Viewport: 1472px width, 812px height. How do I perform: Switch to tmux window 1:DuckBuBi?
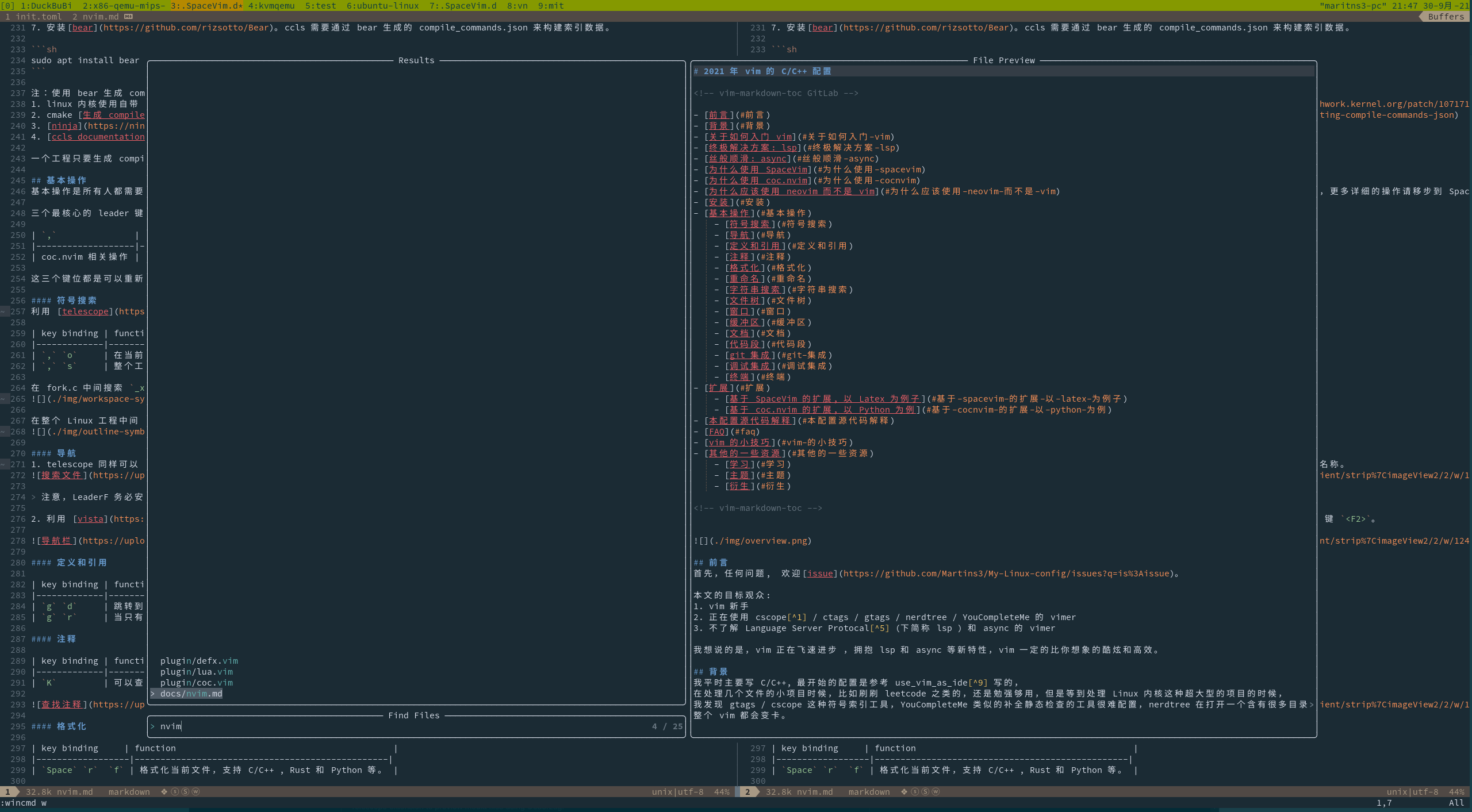(47, 6)
